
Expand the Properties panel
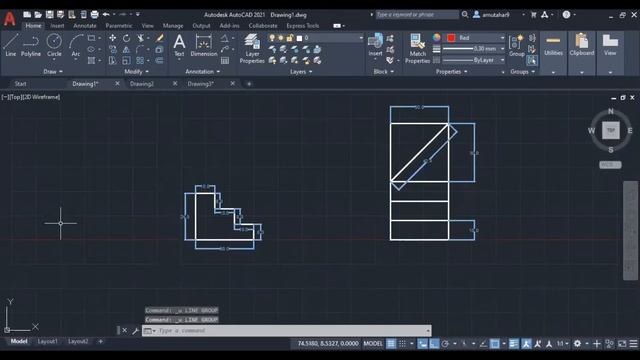click(x=451, y=71)
